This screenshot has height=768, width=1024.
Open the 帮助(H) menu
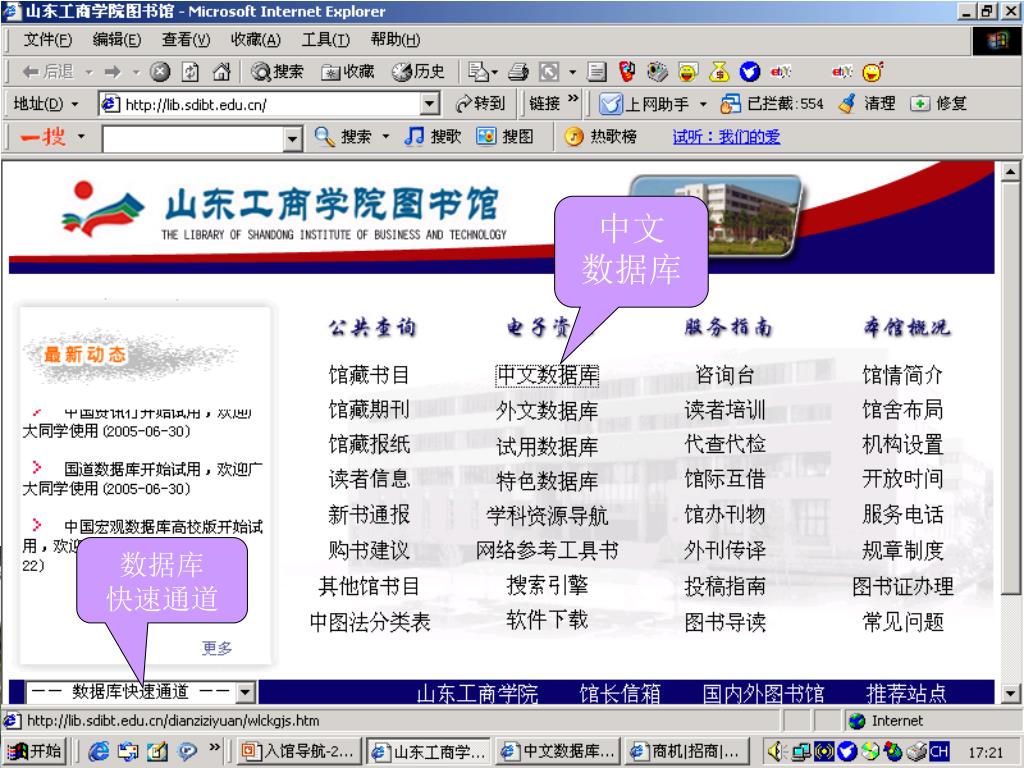tap(395, 40)
